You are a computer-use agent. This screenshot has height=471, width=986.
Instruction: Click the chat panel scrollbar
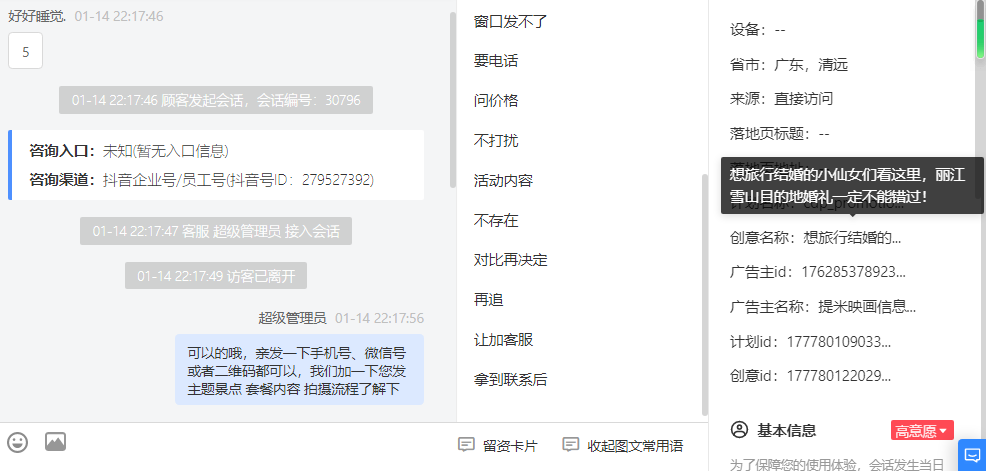point(453,99)
